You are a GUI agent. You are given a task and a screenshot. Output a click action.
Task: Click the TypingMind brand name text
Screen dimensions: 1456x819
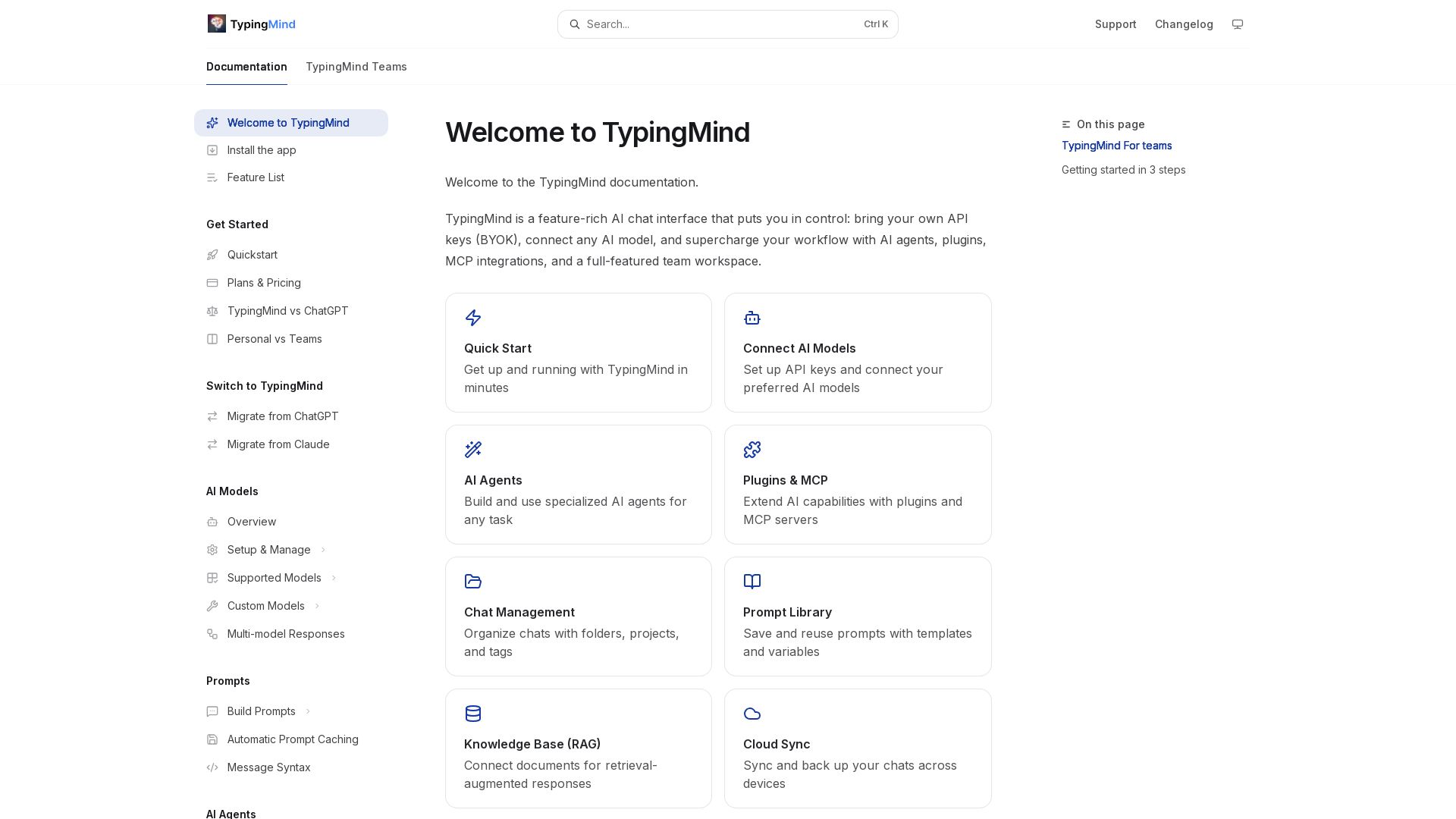[x=262, y=24]
